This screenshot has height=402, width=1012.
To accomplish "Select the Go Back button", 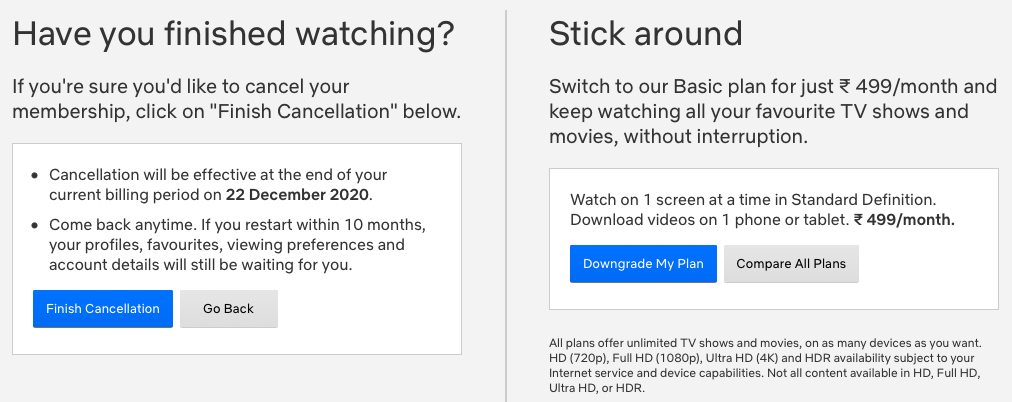I will [228, 308].
